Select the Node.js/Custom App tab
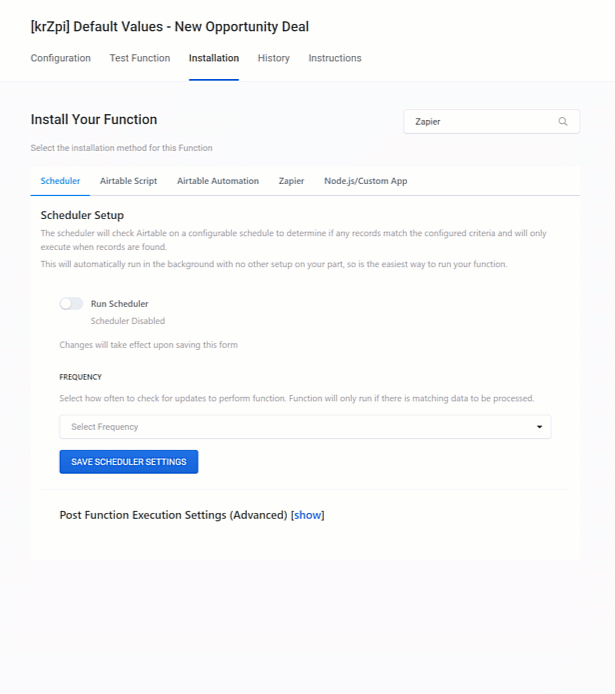Viewport: 615px width, 694px height. click(365, 181)
